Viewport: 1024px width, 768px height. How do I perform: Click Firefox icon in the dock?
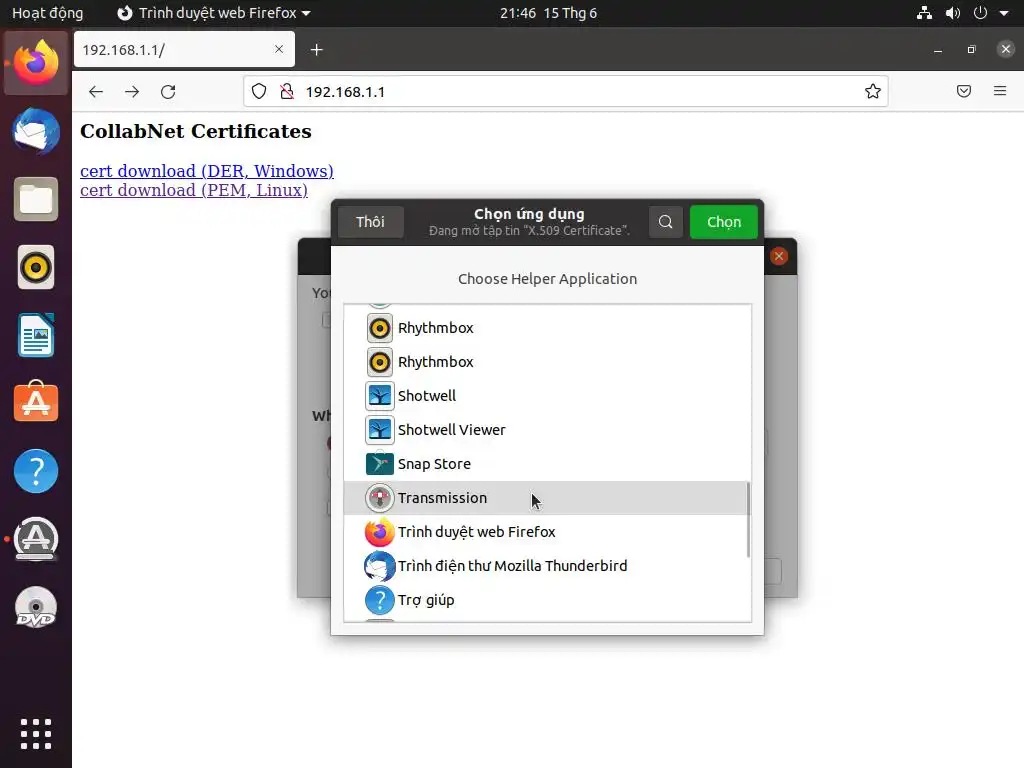pos(36,63)
